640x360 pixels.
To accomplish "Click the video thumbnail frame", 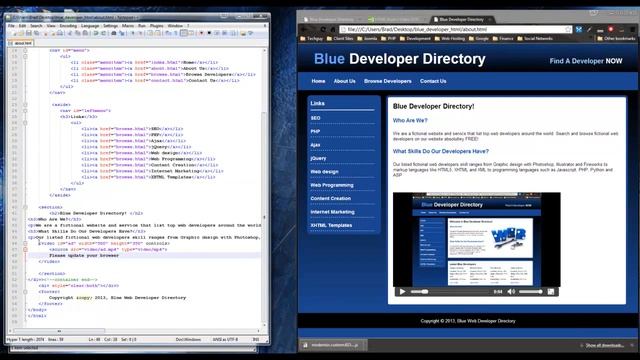I will coord(477,240).
